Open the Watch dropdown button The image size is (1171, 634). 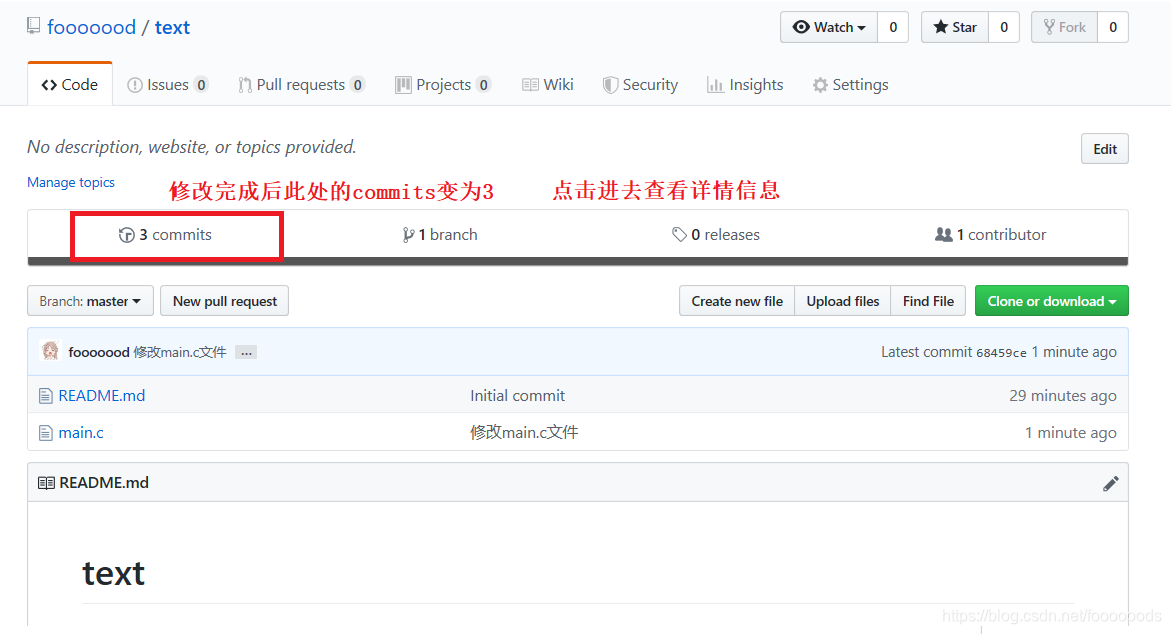[x=829, y=28]
